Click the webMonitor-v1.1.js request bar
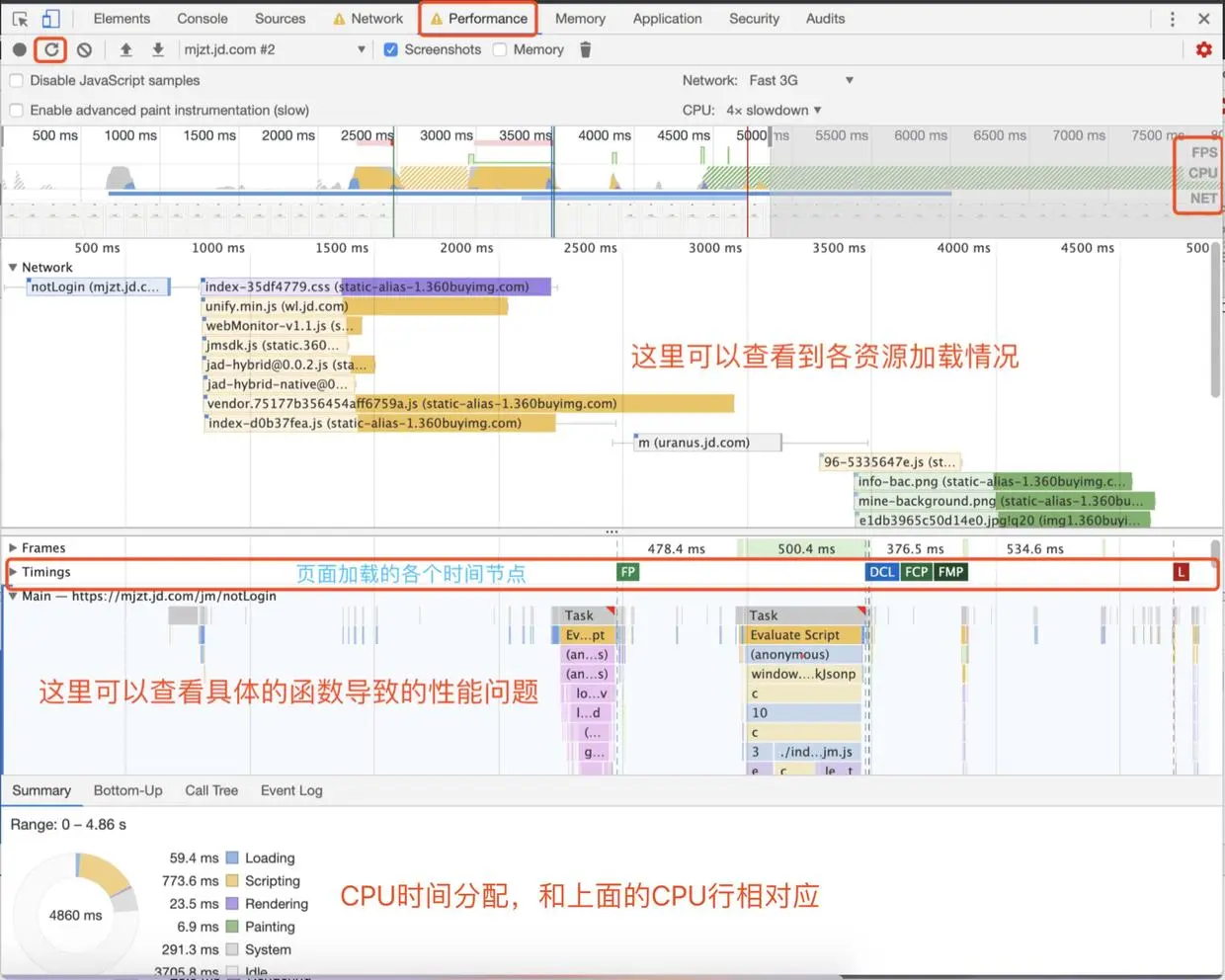Screen dimensions: 1225x980 coord(283,325)
